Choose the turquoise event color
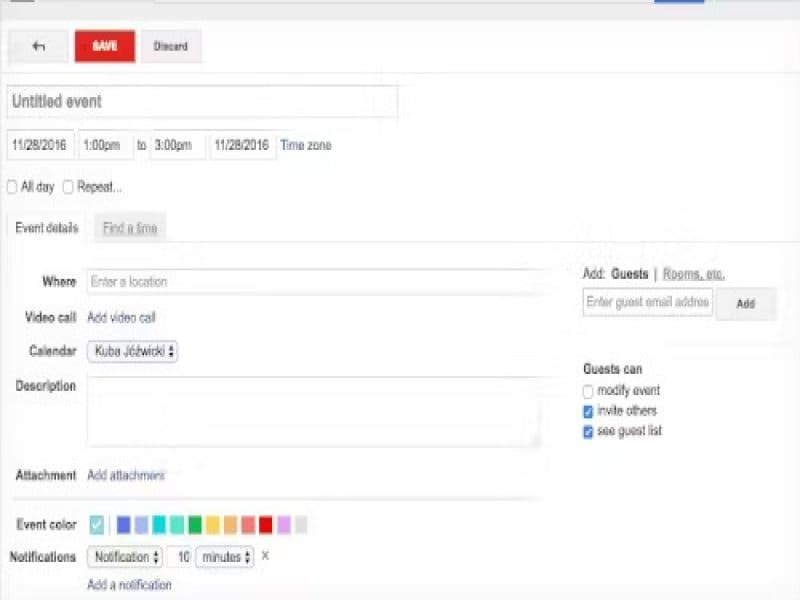This screenshot has width=800, height=600. [159, 524]
